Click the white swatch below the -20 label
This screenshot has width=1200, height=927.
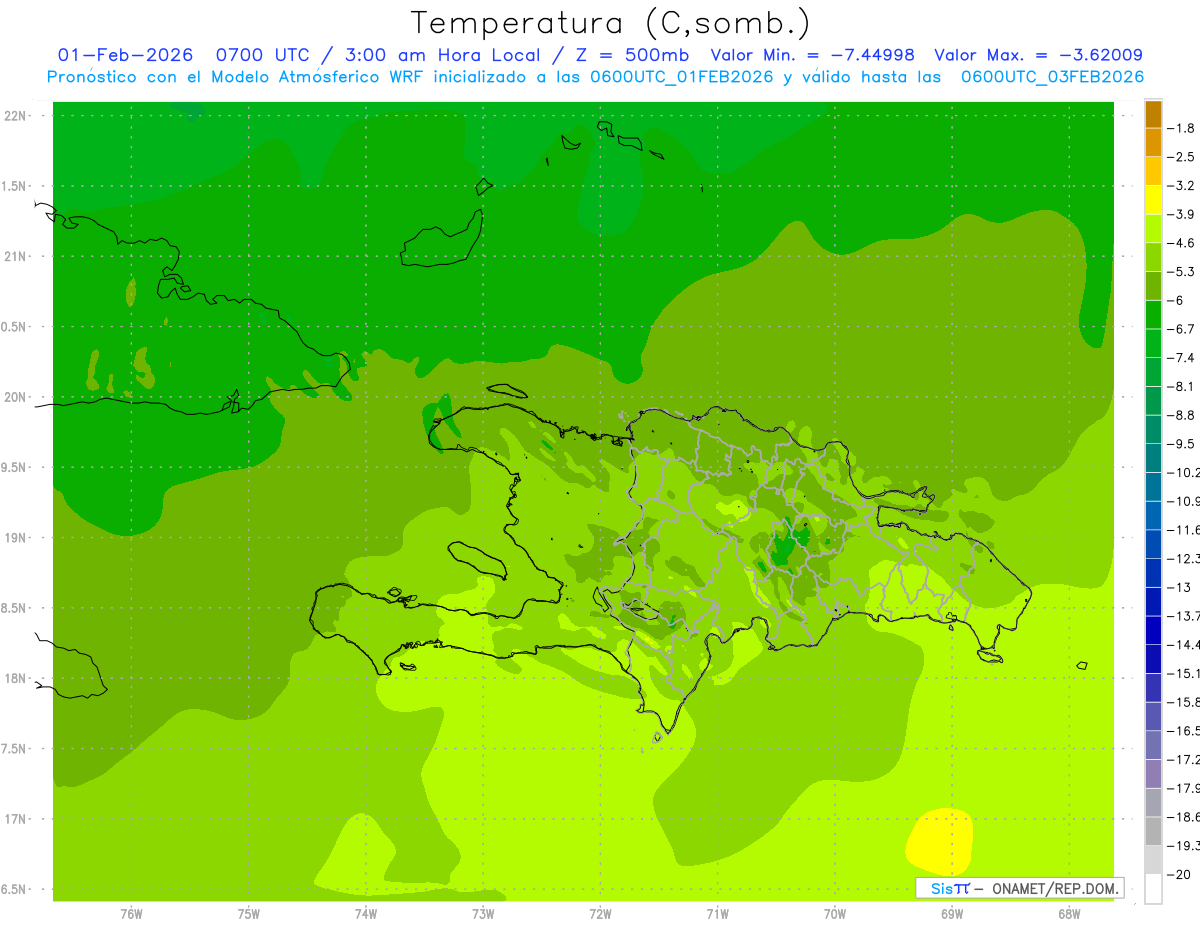point(1153,889)
